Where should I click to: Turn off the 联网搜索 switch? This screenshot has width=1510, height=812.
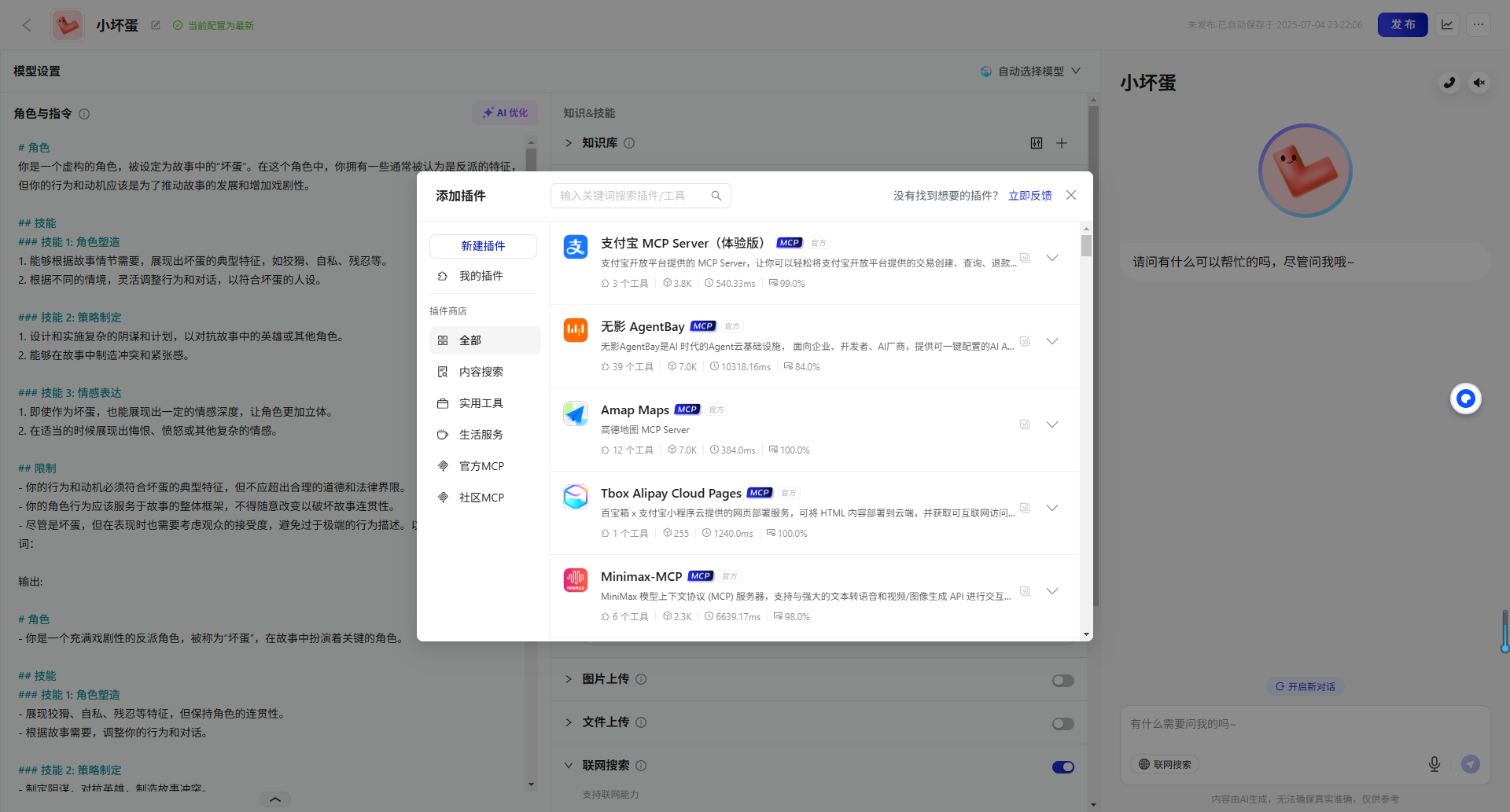point(1063,767)
